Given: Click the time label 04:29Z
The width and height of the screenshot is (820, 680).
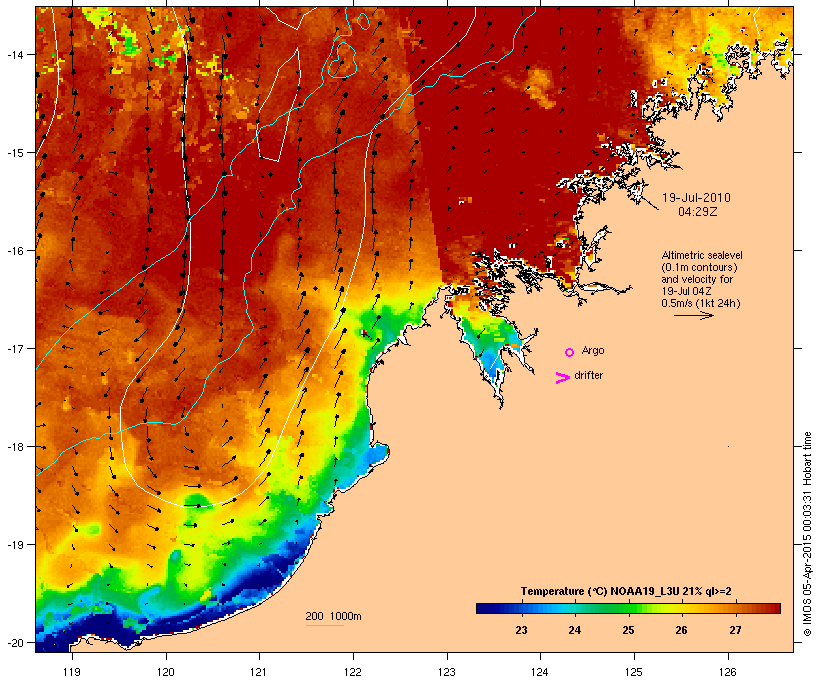Looking at the screenshot, I should (x=698, y=212).
